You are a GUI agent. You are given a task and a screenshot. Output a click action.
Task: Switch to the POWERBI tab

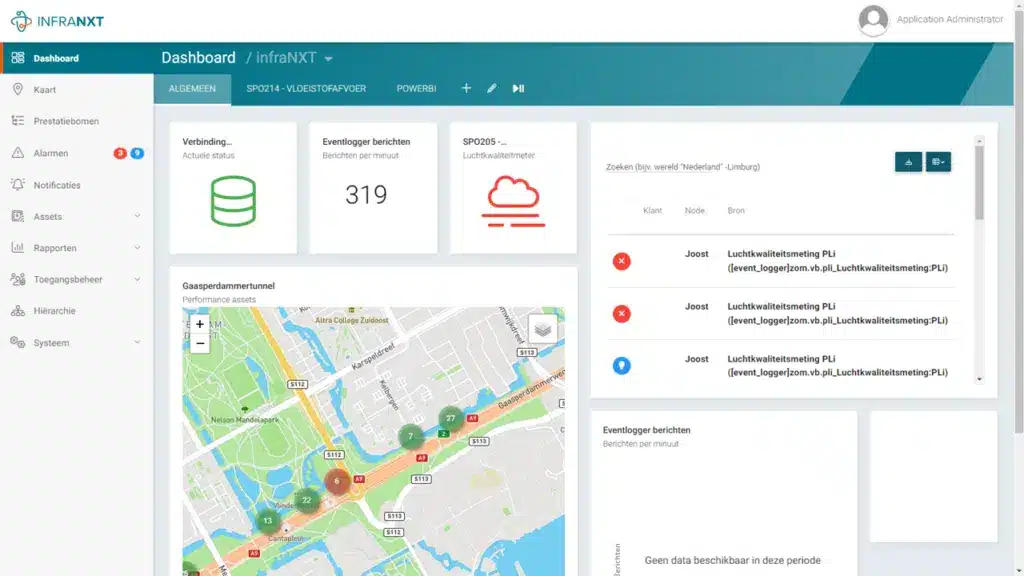pyautogui.click(x=416, y=88)
